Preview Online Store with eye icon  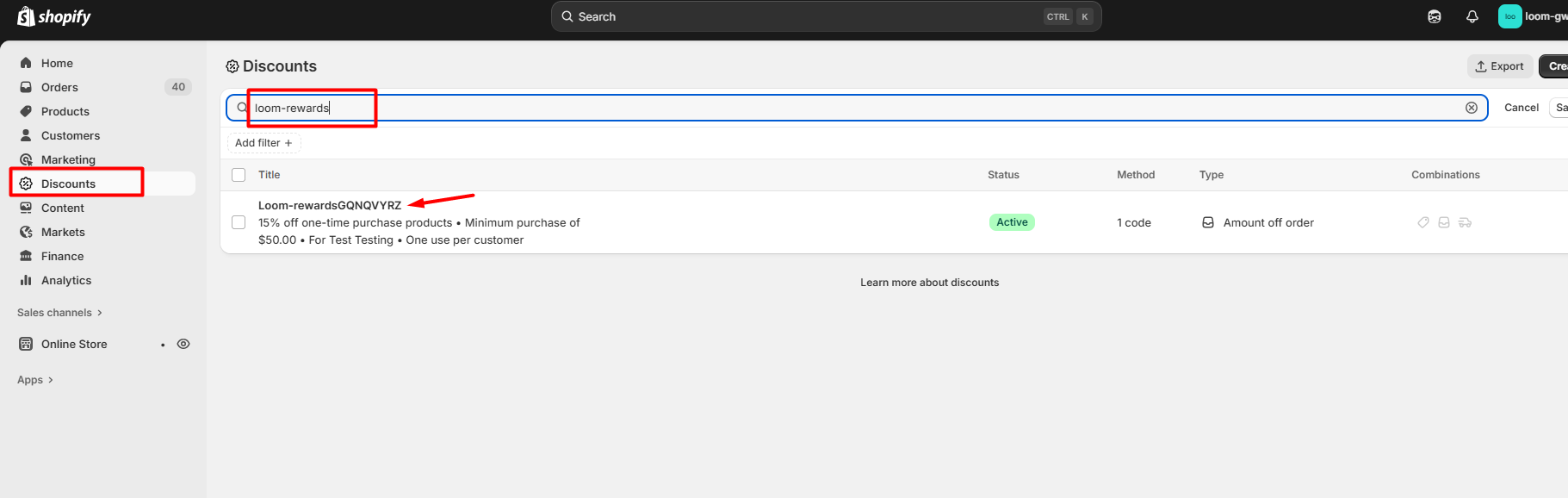(x=183, y=344)
